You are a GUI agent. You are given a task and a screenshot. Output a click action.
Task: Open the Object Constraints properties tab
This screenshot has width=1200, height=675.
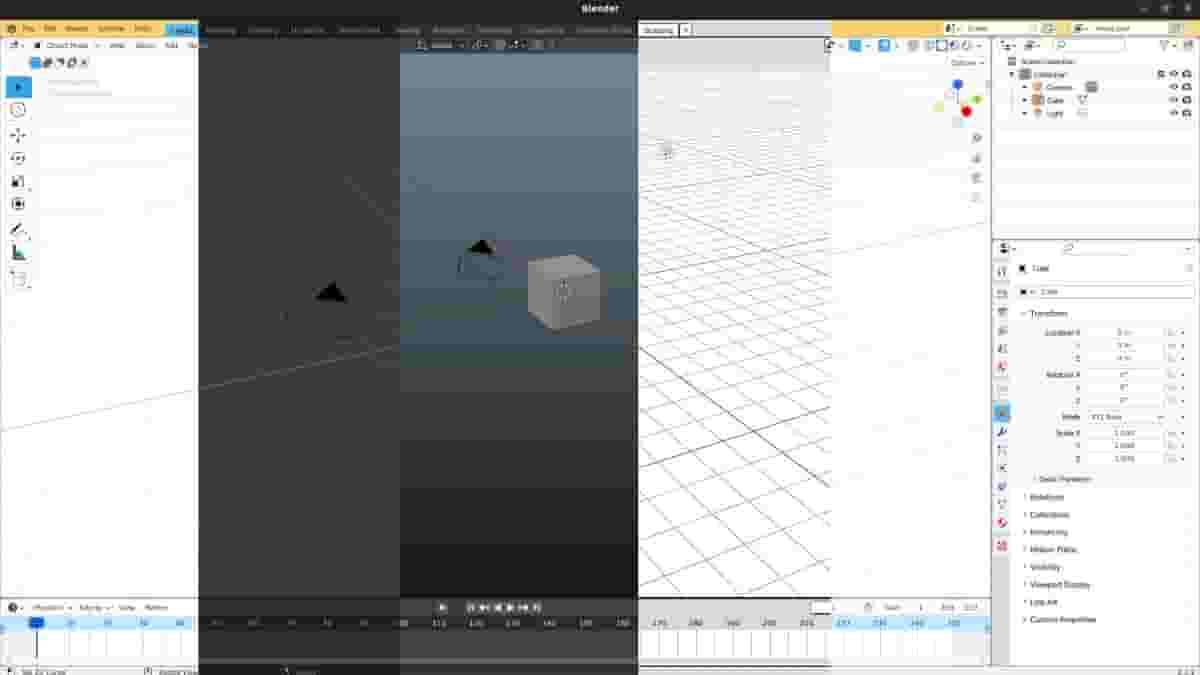(x=1002, y=486)
